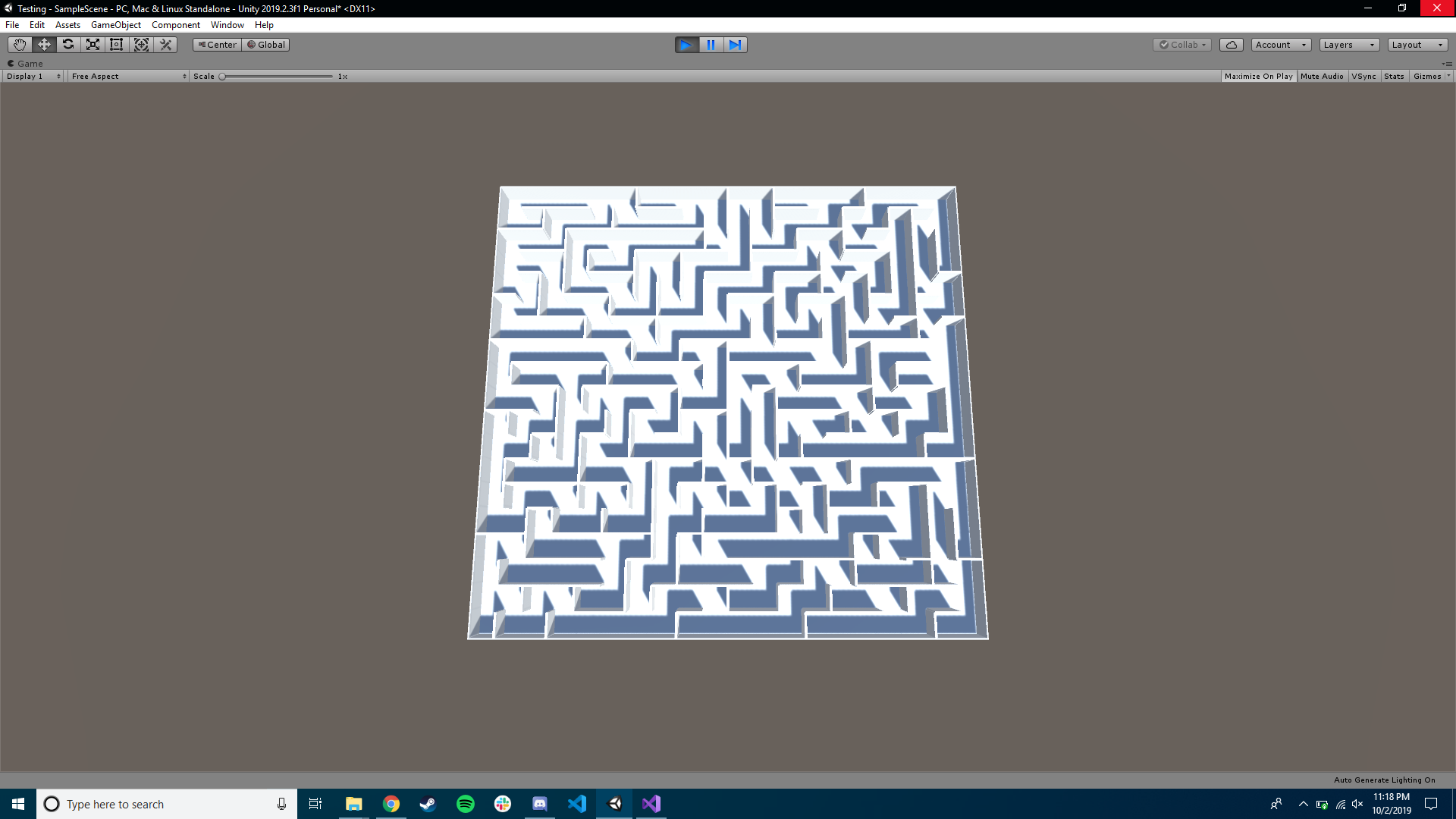Open custom editor tools
This screenshot has width=1456, height=819.
(165, 45)
